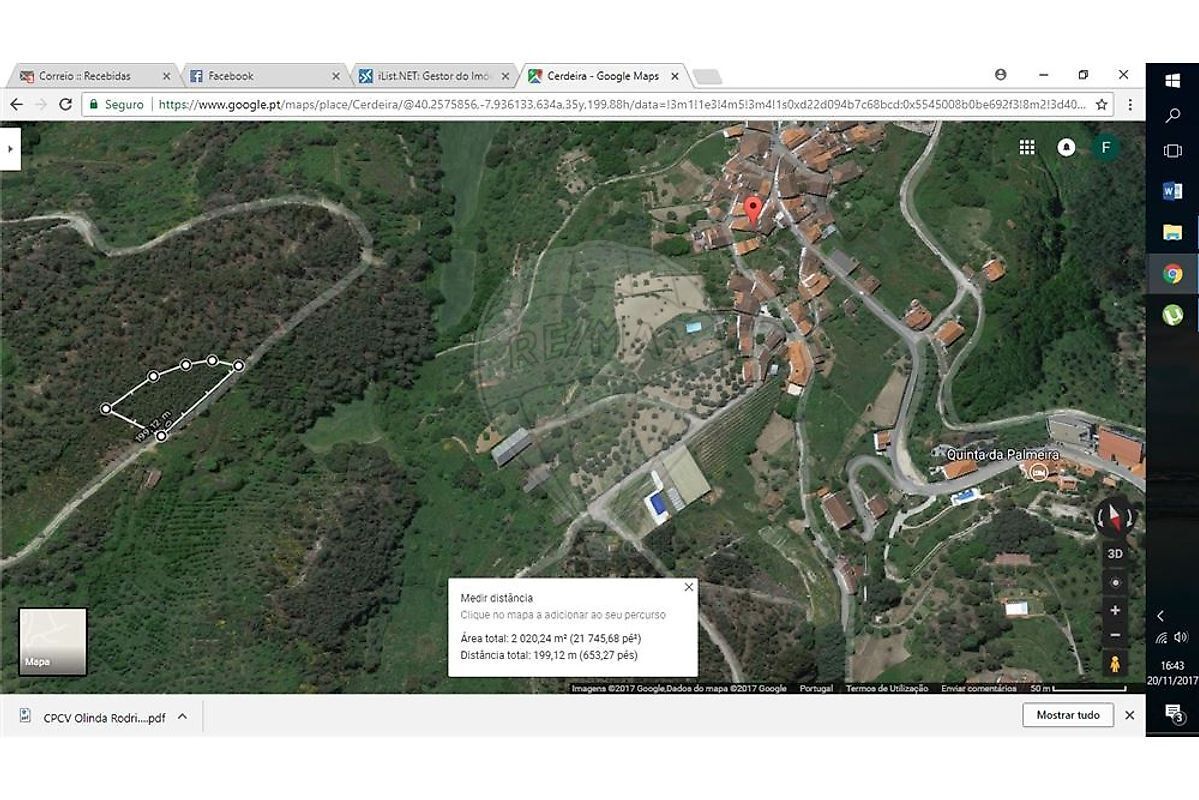Show your location on the map
This screenshot has height=800, width=1199.
click(1115, 582)
